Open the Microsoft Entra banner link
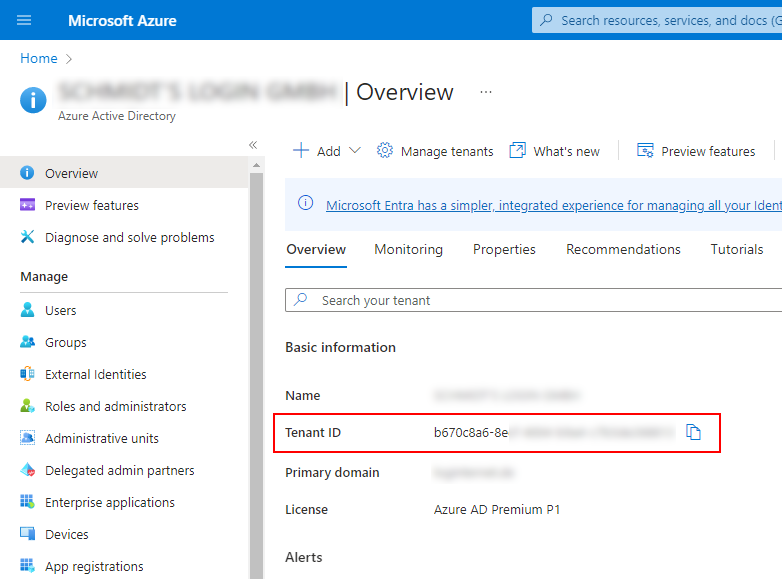Image resolution: width=782 pixels, height=579 pixels. coord(554,205)
